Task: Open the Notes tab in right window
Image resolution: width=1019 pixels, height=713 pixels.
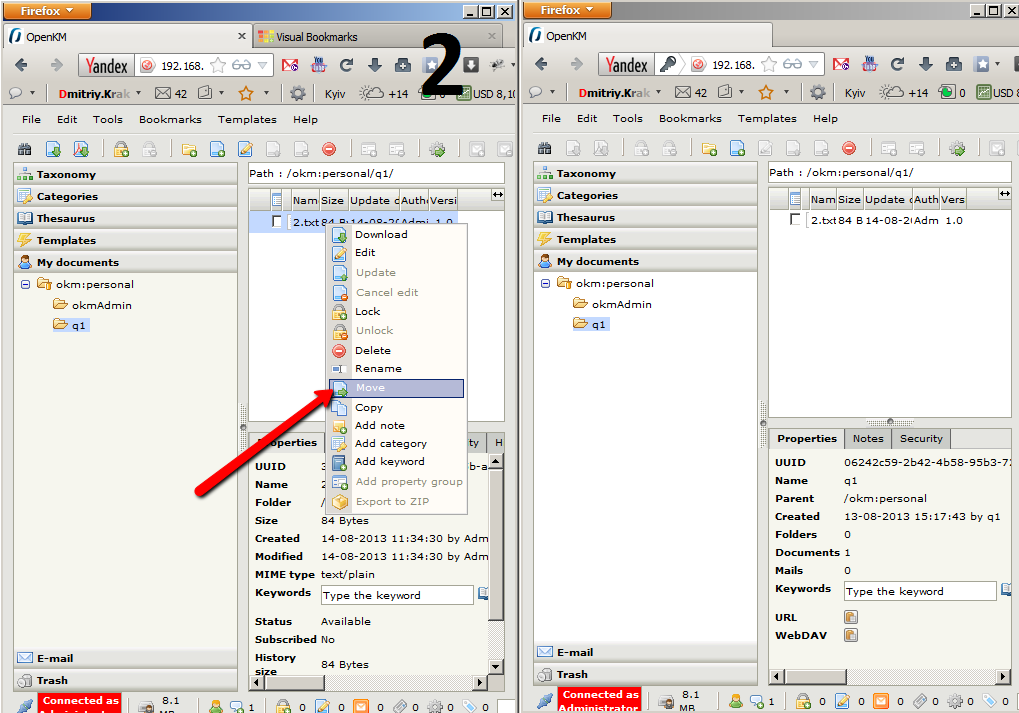Action: tap(867, 438)
